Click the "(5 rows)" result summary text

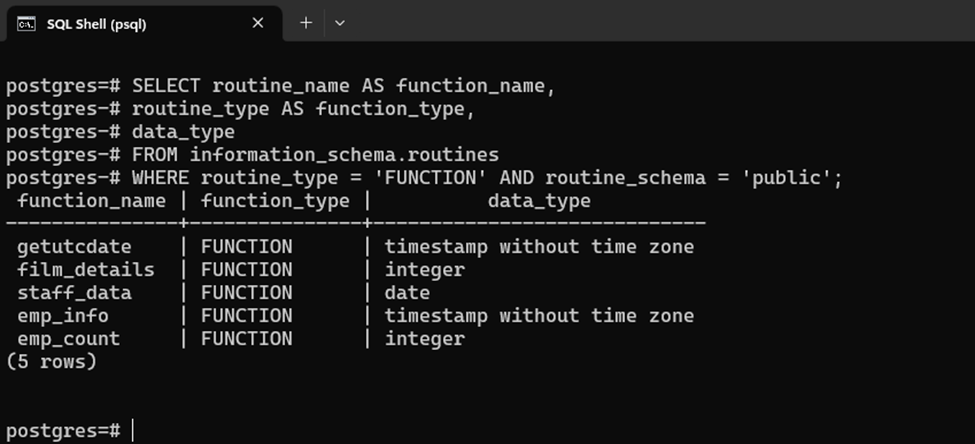click(51, 361)
